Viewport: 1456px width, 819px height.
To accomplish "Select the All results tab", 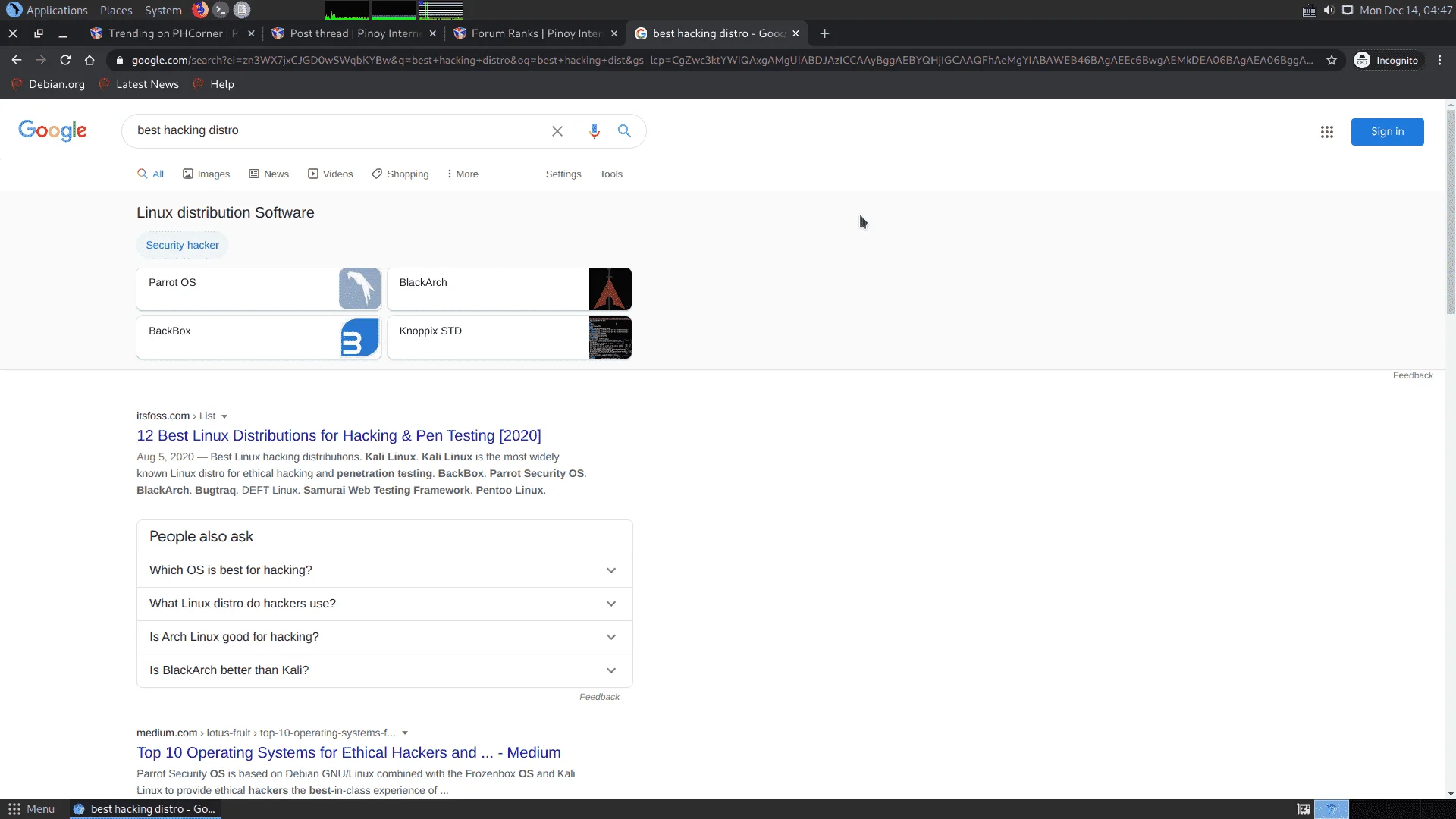I will (150, 174).
